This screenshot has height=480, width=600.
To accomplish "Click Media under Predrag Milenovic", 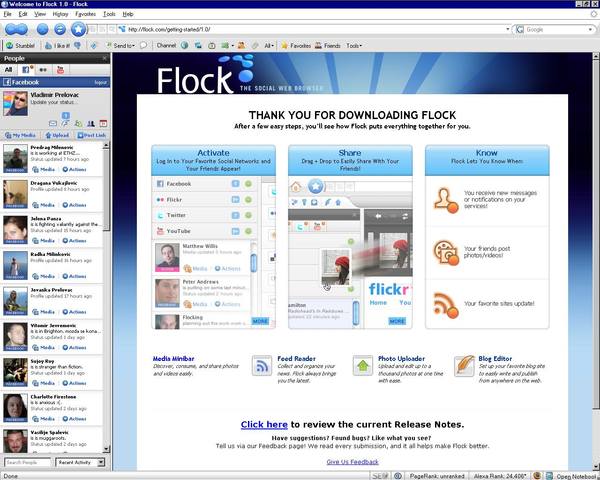I will [44, 170].
